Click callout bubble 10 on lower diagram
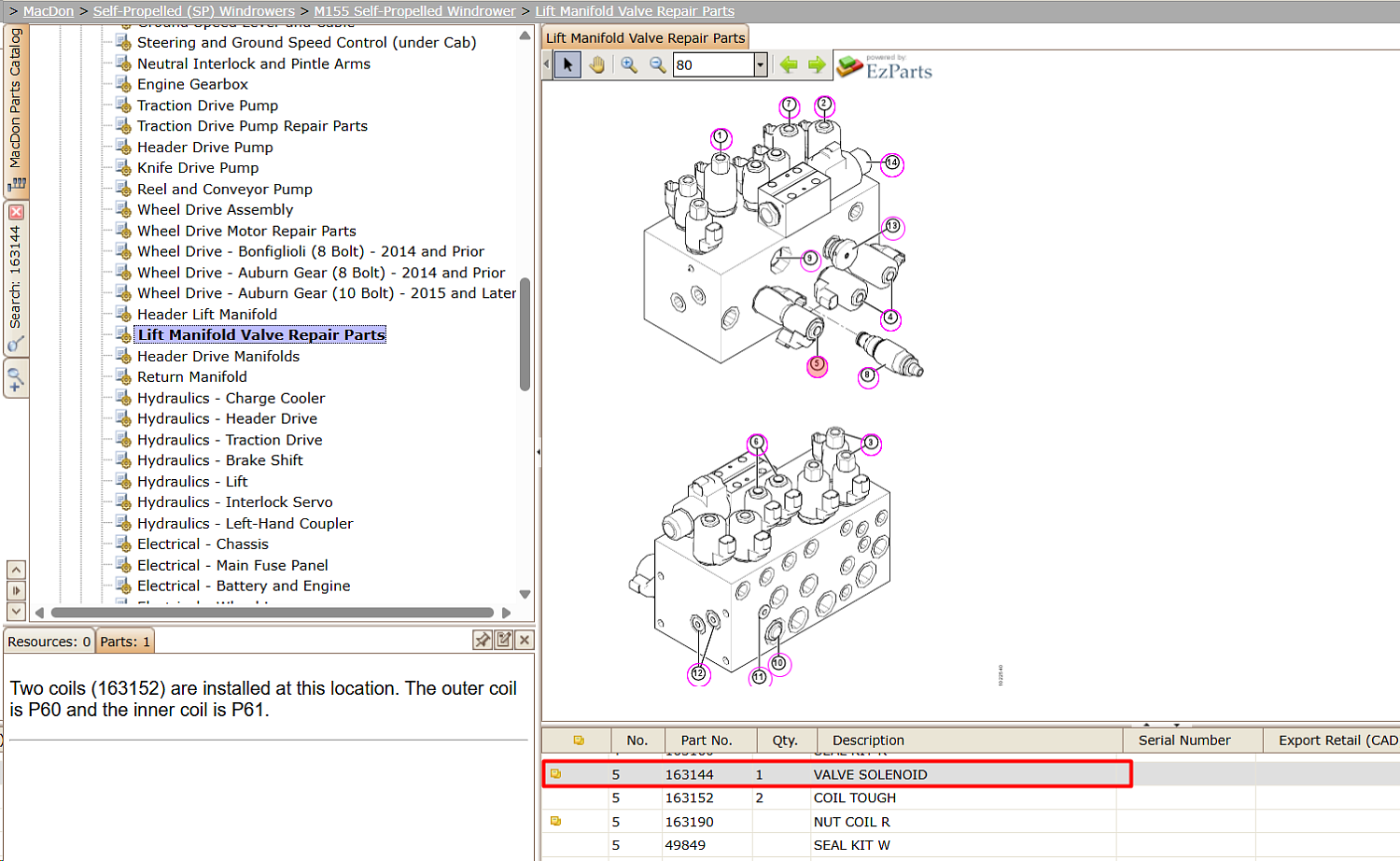 click(778, 663)
